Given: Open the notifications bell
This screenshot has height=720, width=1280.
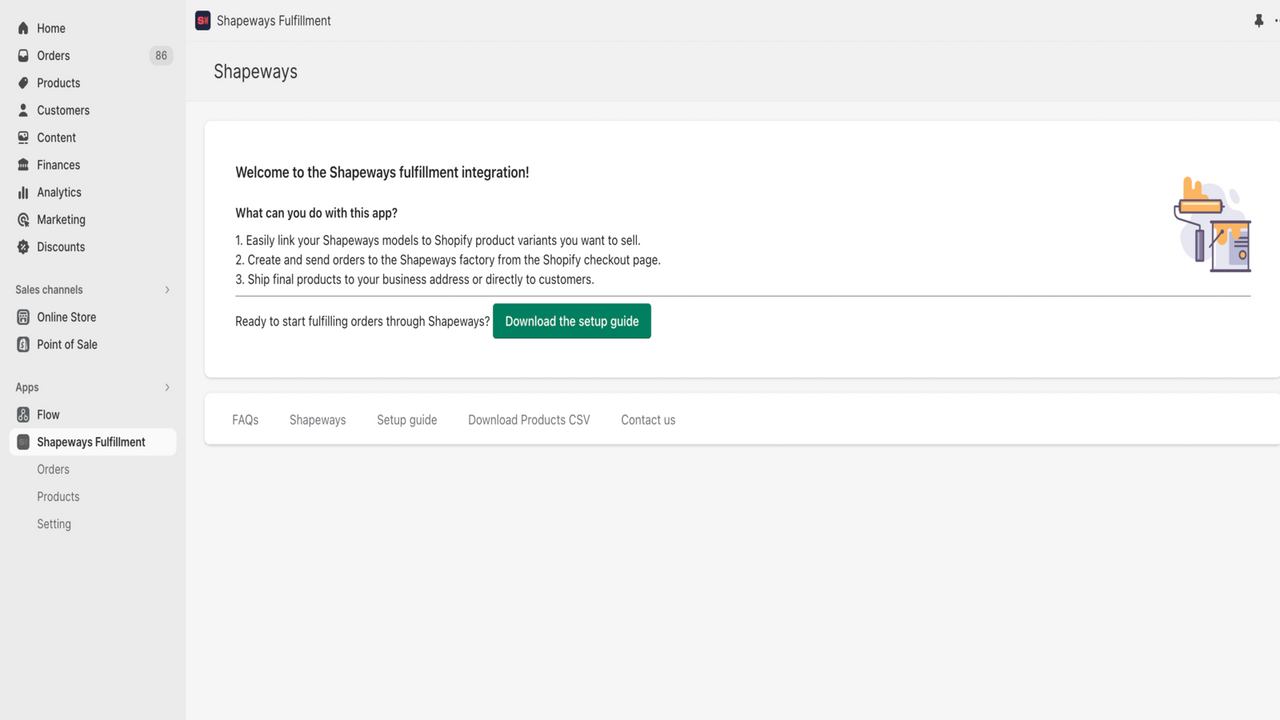Looking at the screenshot, I should (x=1258, y=20).
